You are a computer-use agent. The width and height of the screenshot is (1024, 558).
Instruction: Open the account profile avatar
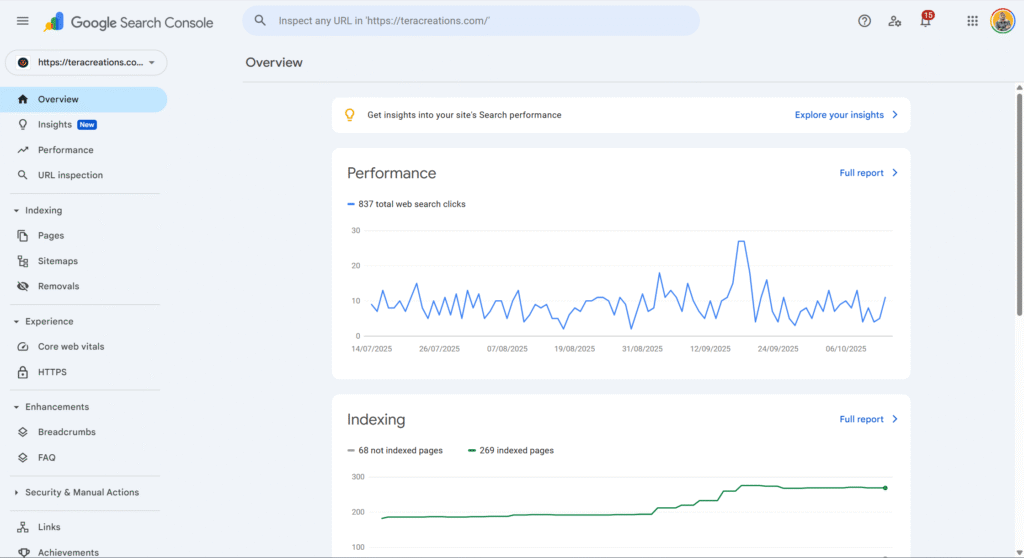(1002, 21)
